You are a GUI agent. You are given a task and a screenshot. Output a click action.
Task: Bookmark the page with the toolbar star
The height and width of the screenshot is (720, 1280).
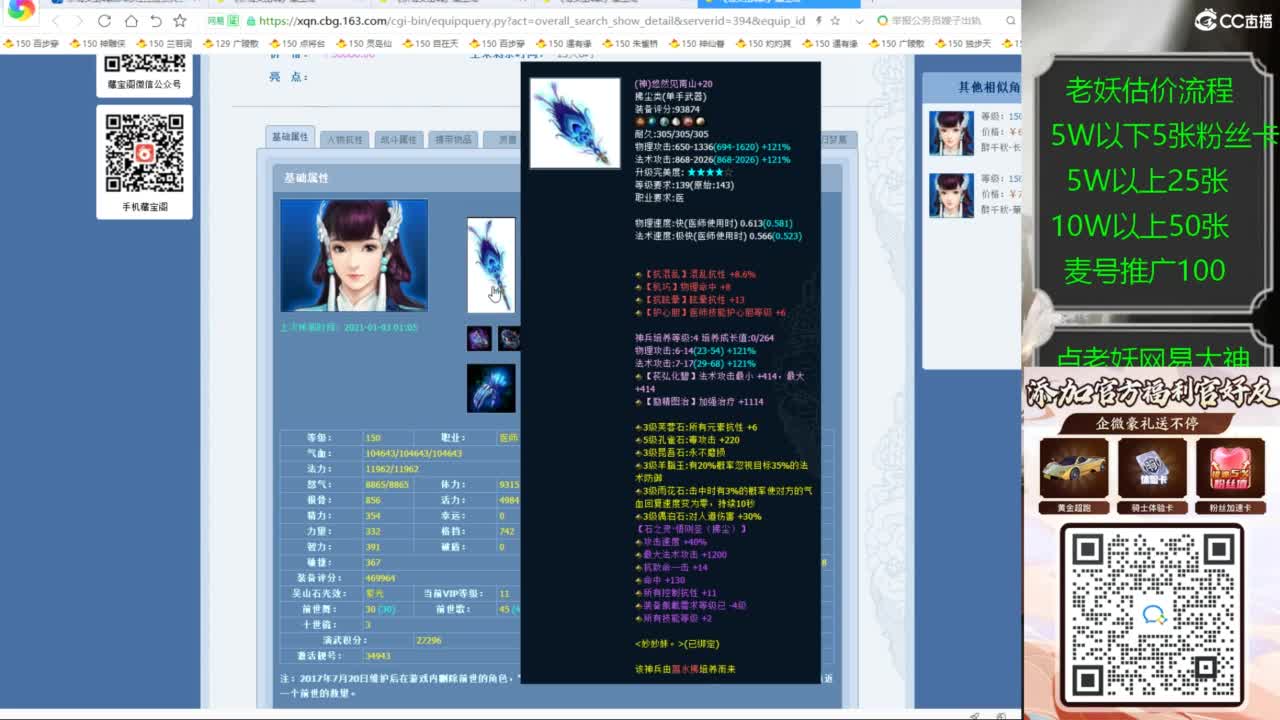pos(180,21)
